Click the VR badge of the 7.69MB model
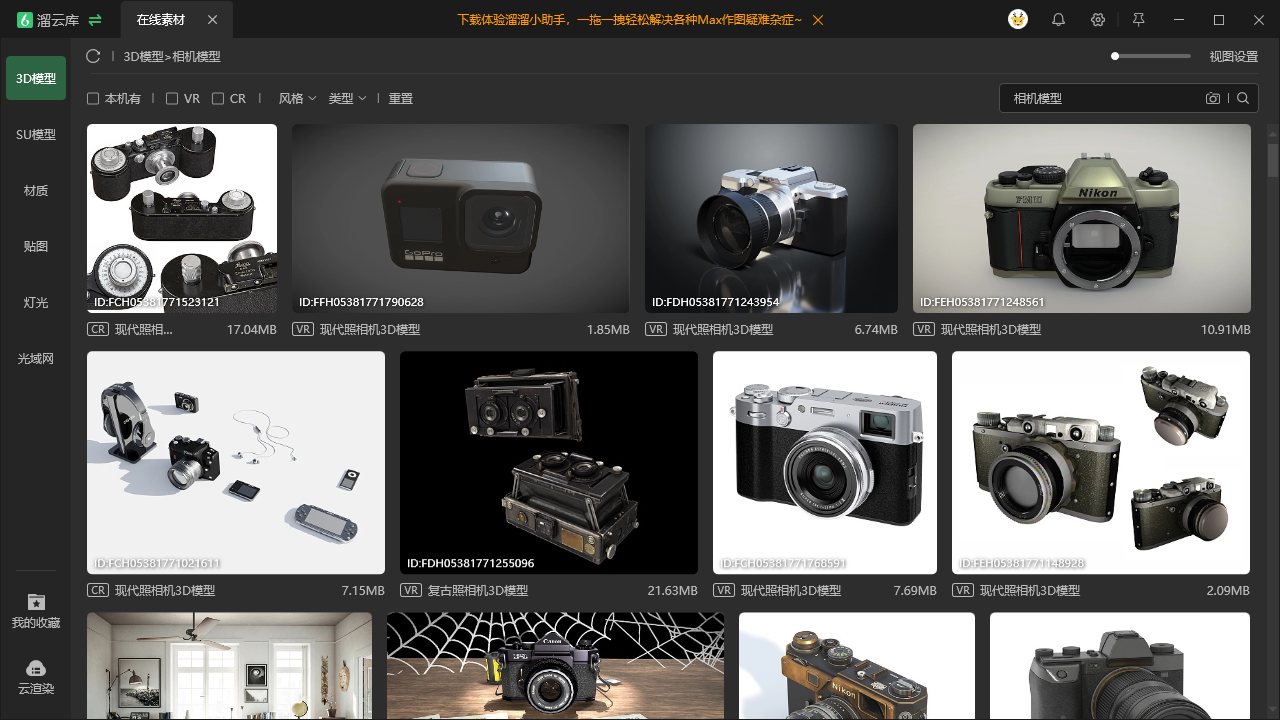Screen dimensions: 1280x720 click(724, 591)
